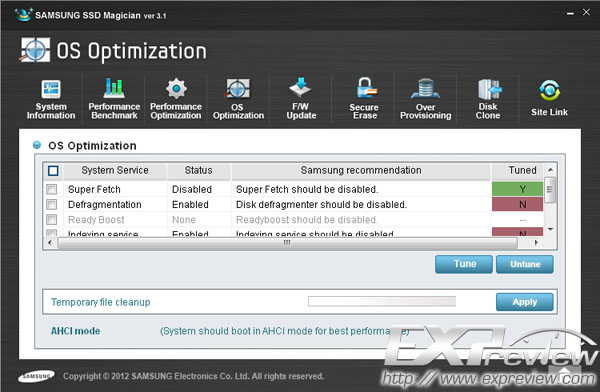
Task: Launch the Disk Clone icon
Action: [x=488, y=89]
